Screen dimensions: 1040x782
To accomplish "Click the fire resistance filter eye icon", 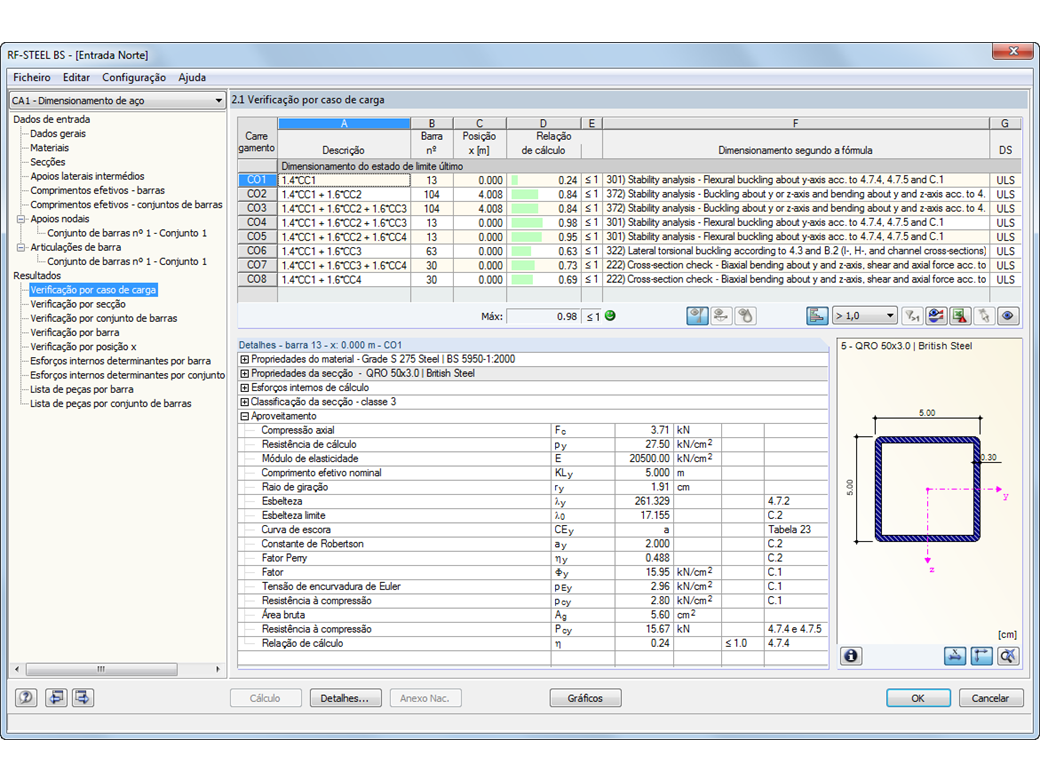I will 746,316.
